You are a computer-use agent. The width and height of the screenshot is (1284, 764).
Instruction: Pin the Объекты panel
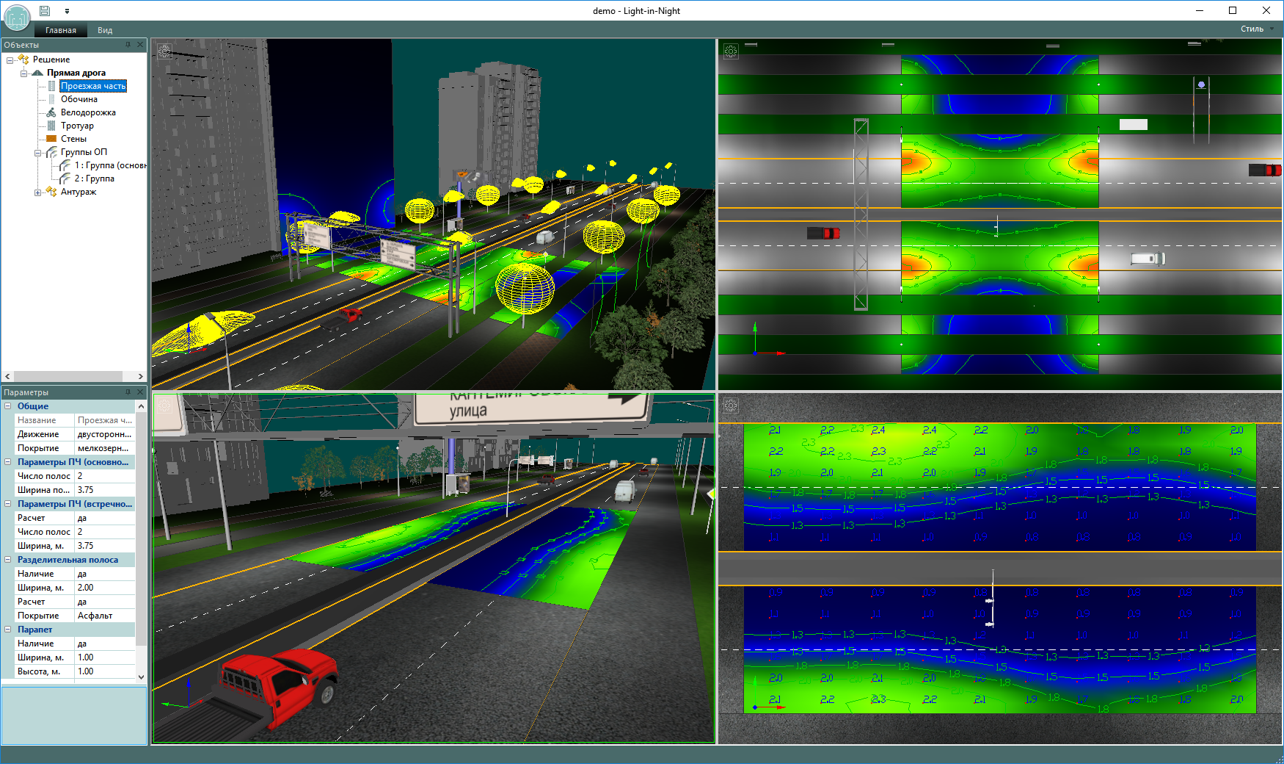tap(128, 45)
